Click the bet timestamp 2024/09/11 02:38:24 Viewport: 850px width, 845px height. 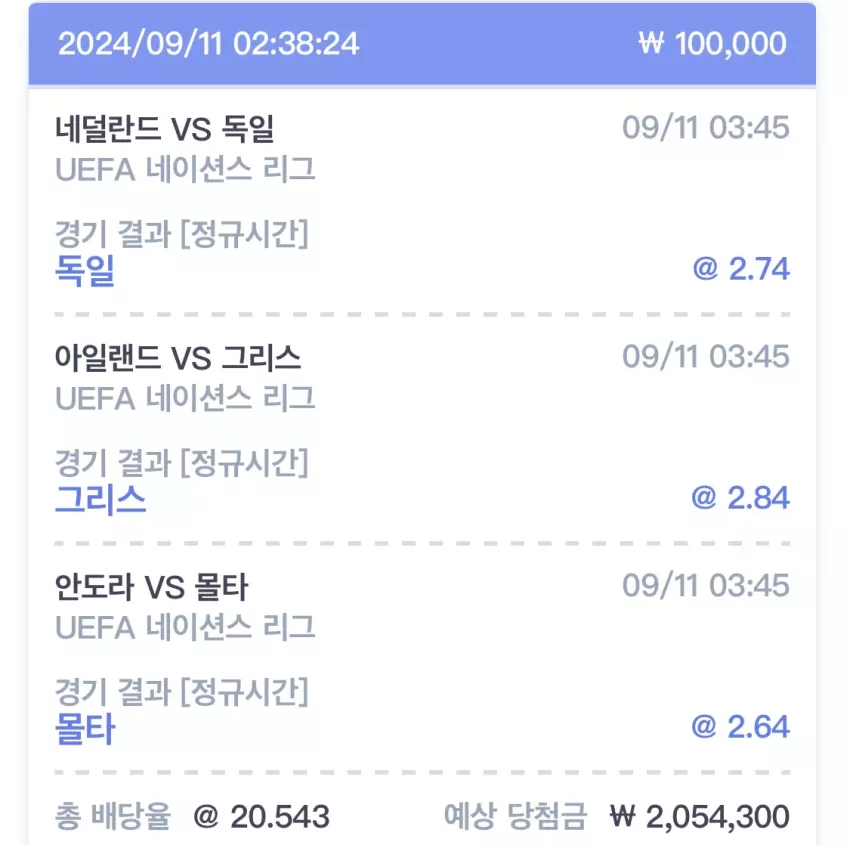(209, 43)
